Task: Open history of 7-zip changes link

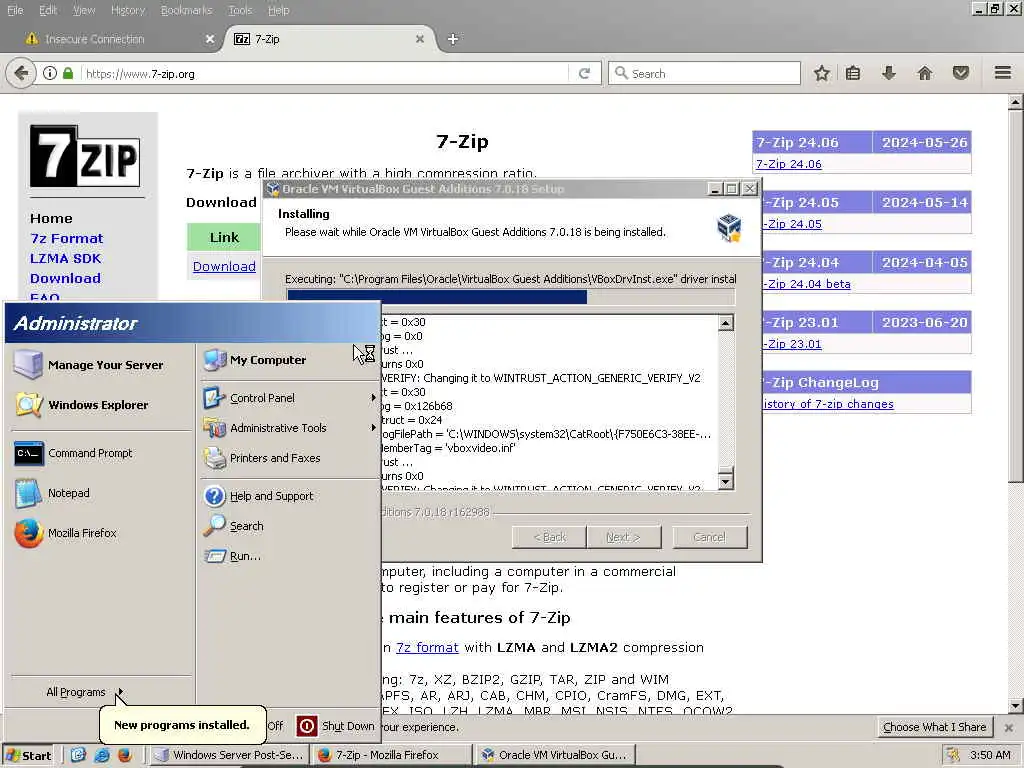Action: coord(828,404)
